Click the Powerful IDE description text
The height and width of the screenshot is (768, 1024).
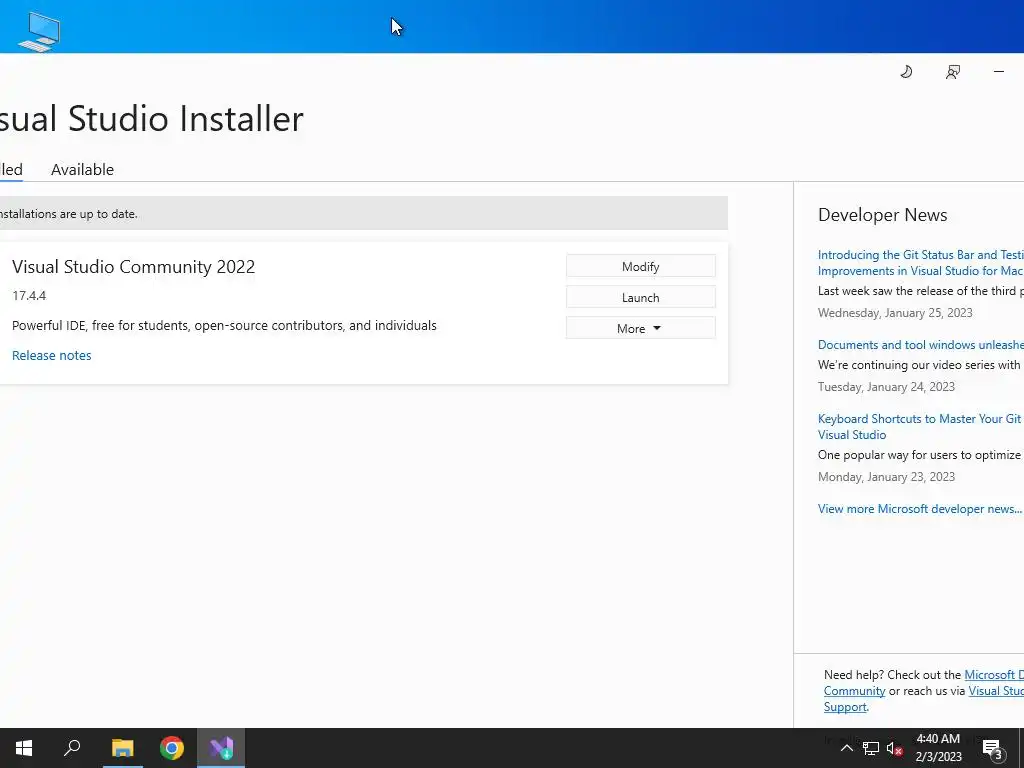coord(224,325)
